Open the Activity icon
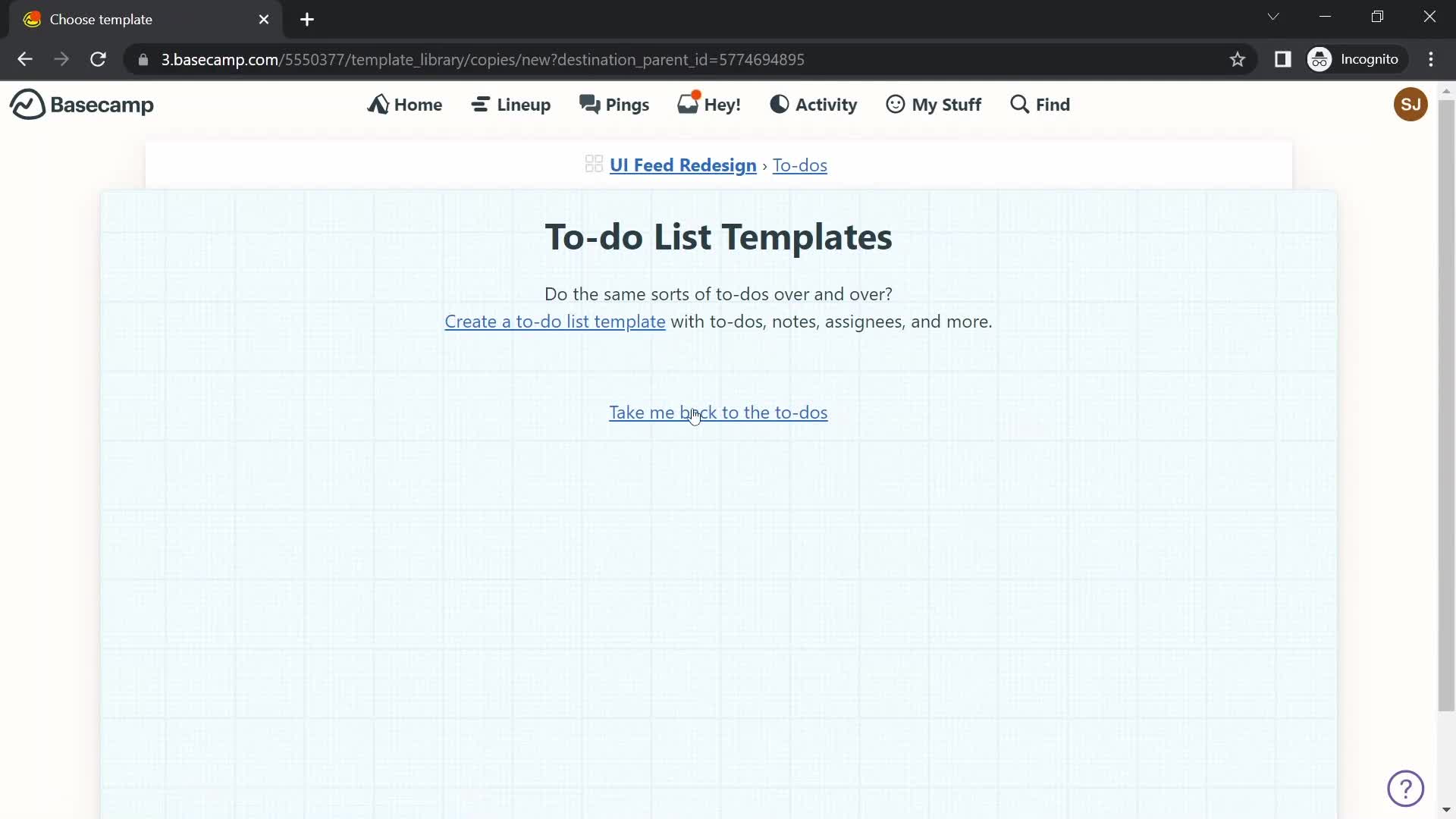The height and width of the screenshot is (819, 1456). pyautogui.click(x=777, y=104)
